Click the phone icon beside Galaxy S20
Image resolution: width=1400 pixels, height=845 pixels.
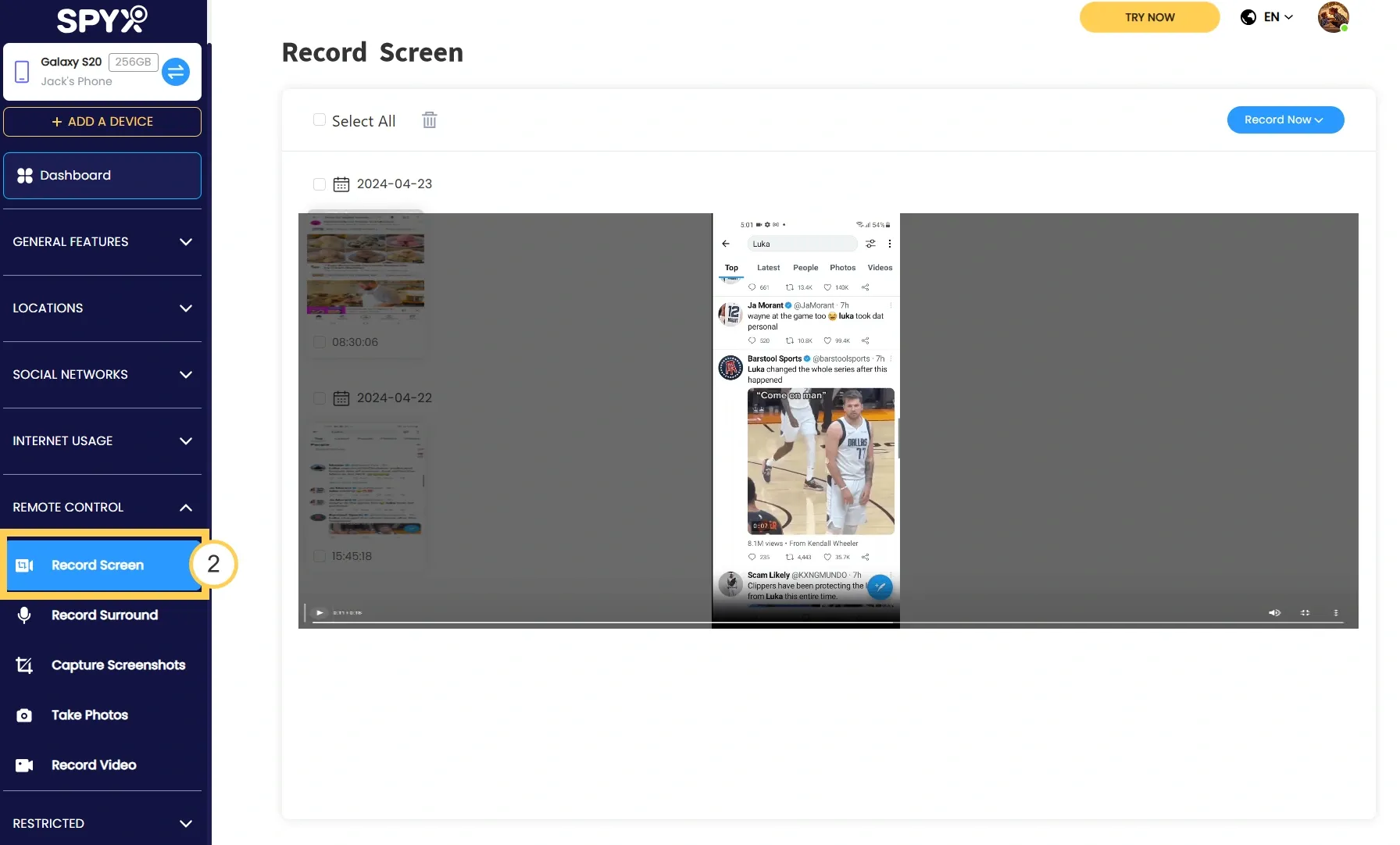(x=23, y=72)
